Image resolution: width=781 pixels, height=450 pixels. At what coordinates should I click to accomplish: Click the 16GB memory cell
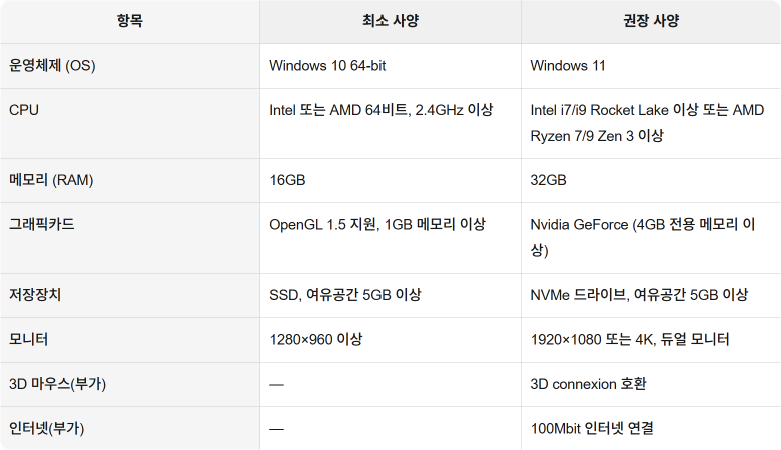point(287,180)
